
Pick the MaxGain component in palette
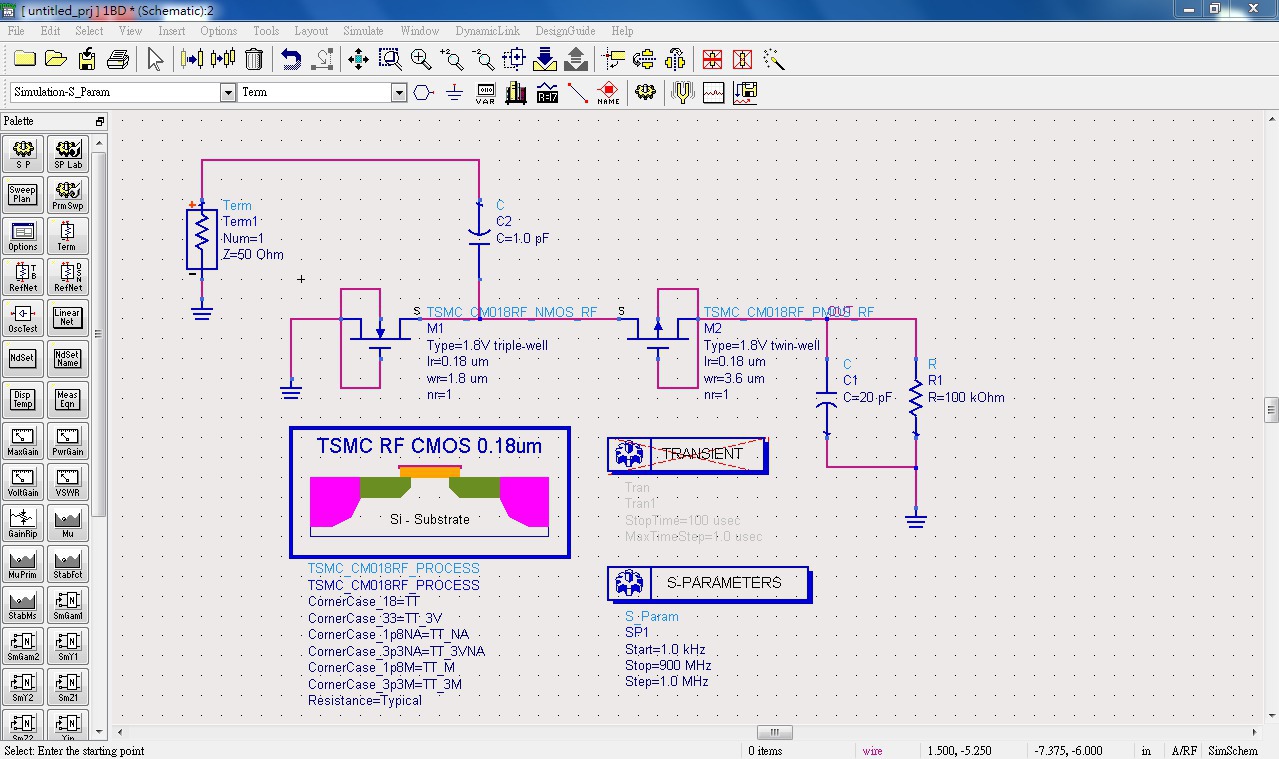[23, 442]
